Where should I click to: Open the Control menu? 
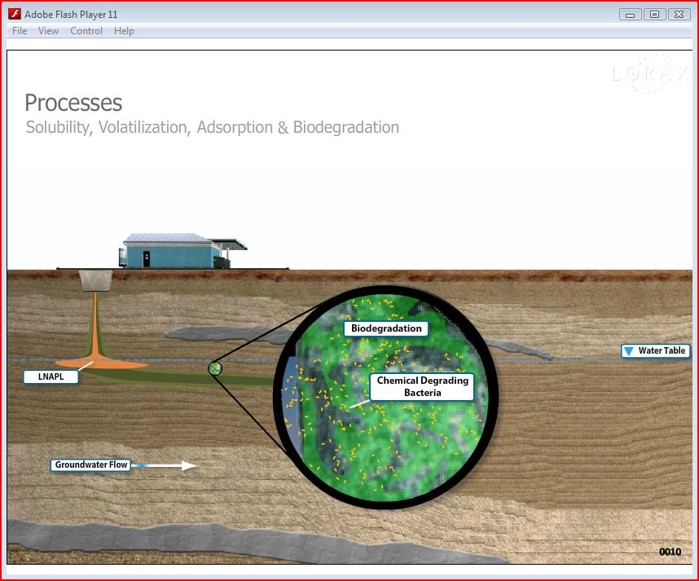86,31
